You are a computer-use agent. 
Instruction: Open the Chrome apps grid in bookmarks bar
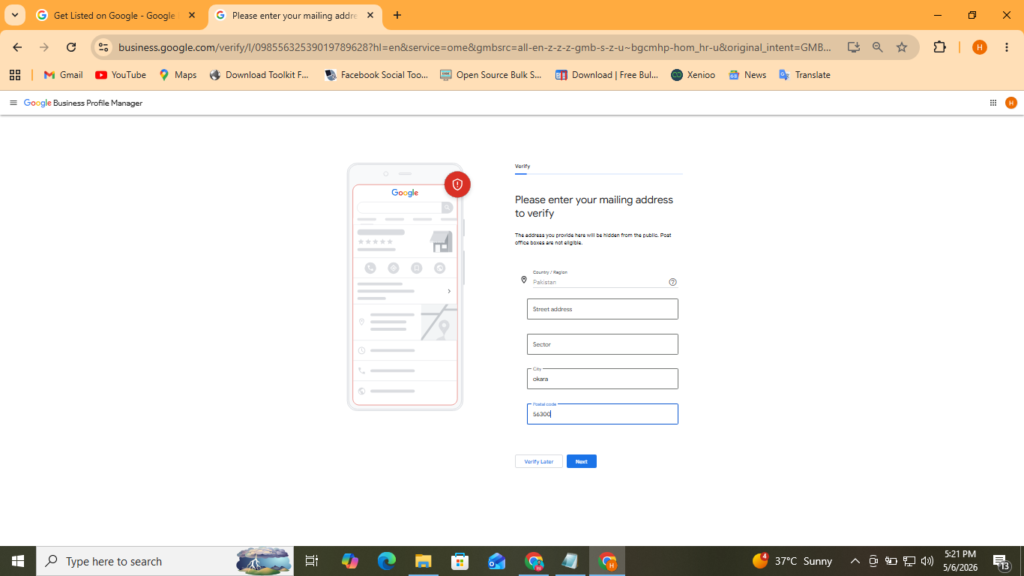point(14,75)
